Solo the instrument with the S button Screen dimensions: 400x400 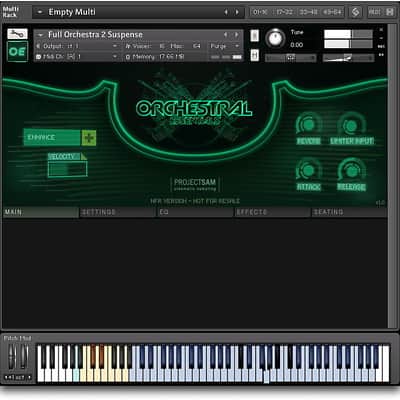(x=254, y=36)
